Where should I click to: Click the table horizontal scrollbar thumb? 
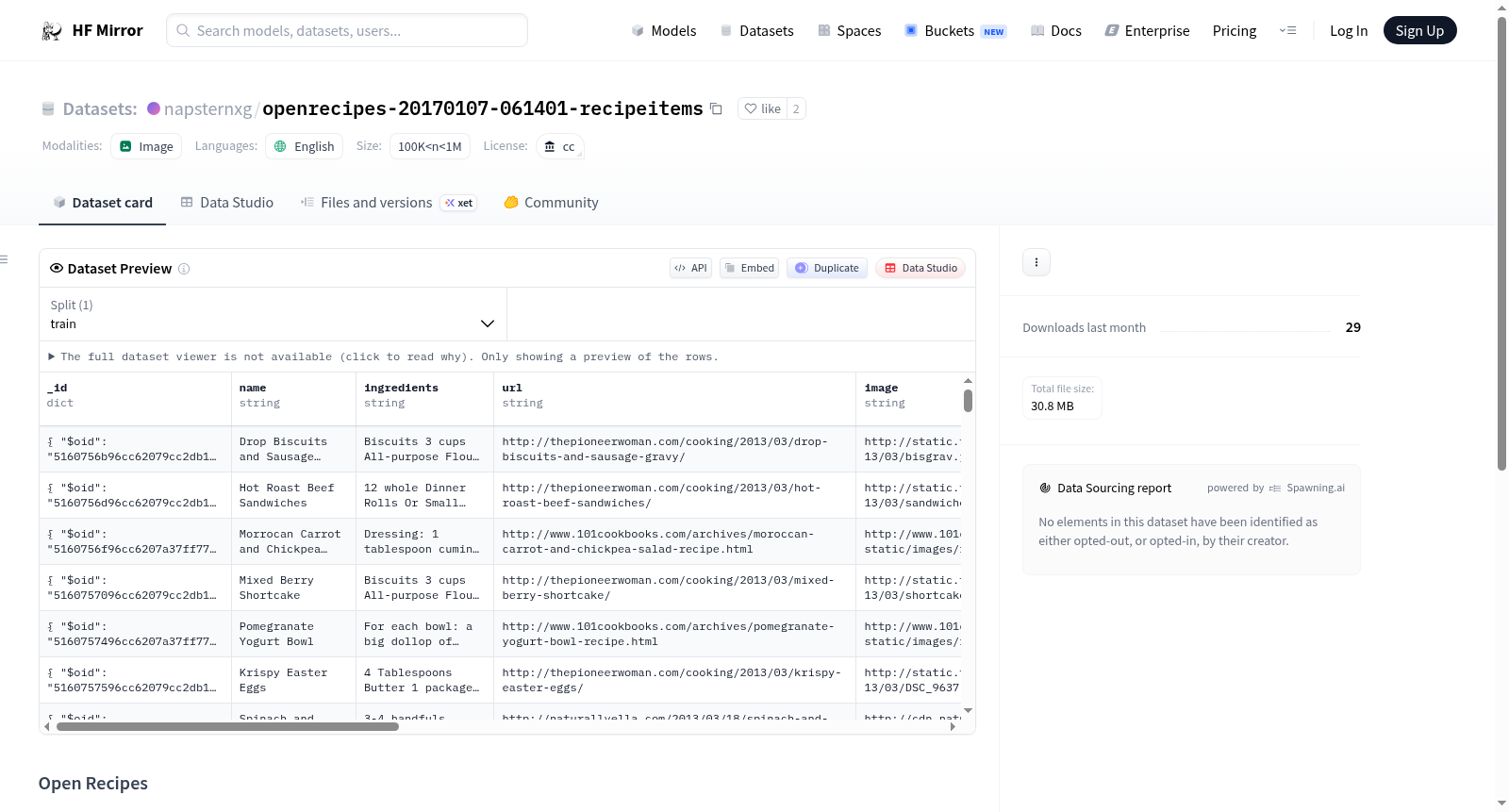point(227,727)
